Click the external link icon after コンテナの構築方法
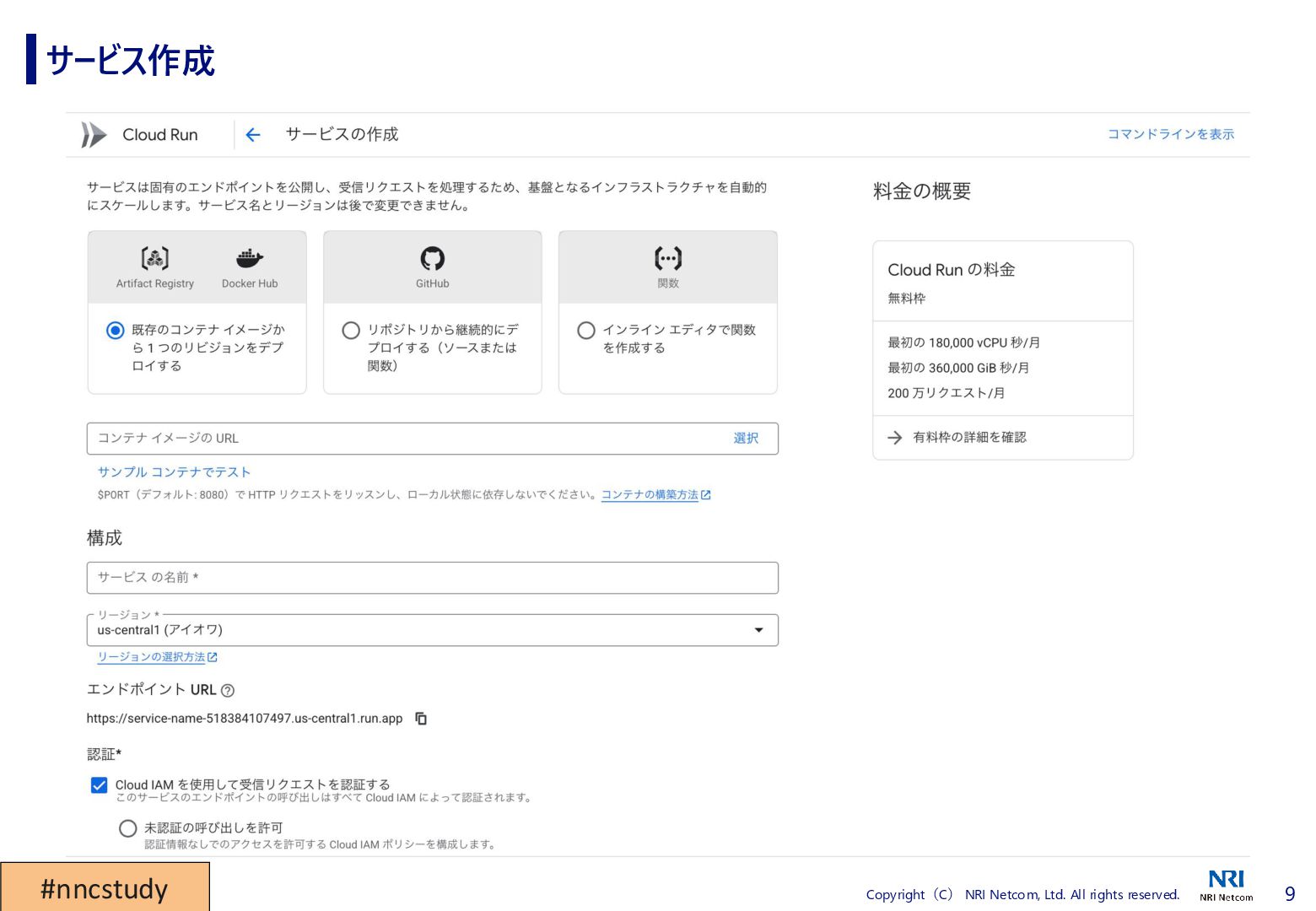The image size is (1316, 911). (x=706, y=495)
